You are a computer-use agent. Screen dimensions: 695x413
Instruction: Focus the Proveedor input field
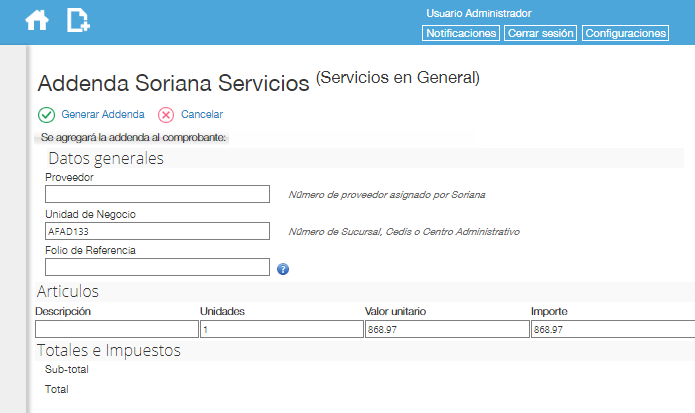(157, 194)
